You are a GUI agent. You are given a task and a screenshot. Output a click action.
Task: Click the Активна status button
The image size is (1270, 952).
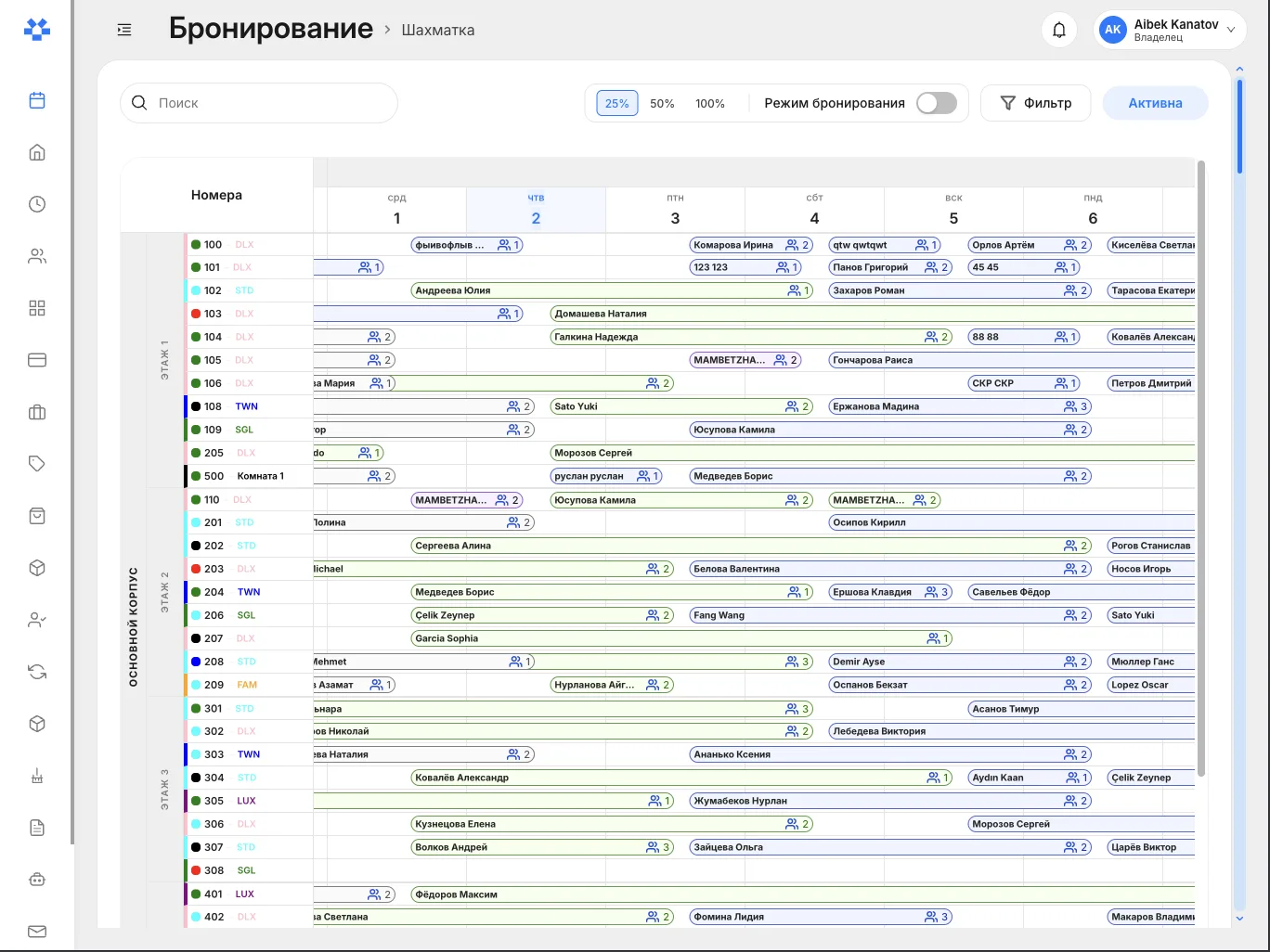(x=1155, y=103)
